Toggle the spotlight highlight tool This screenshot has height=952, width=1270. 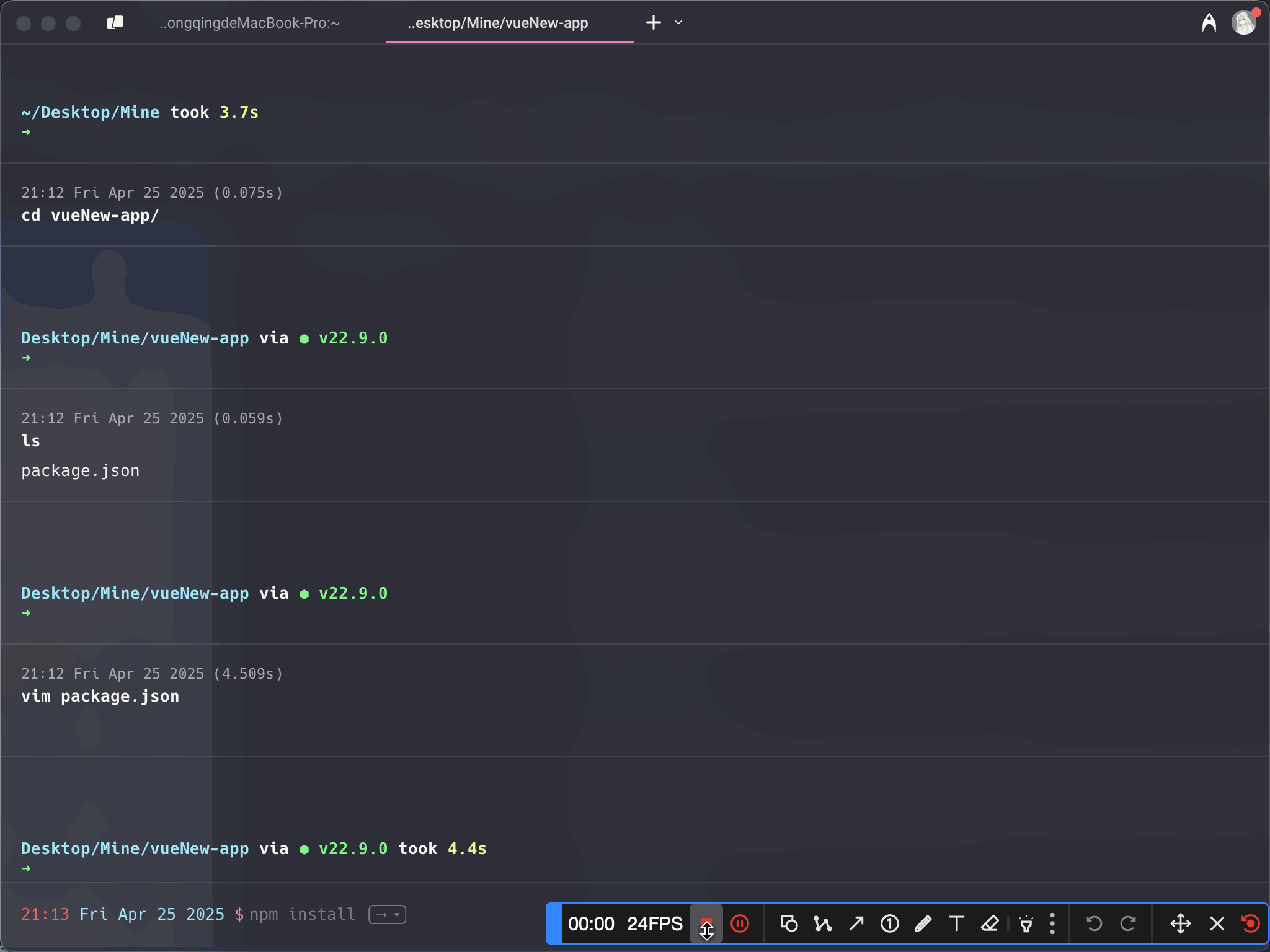(1026, 923)
